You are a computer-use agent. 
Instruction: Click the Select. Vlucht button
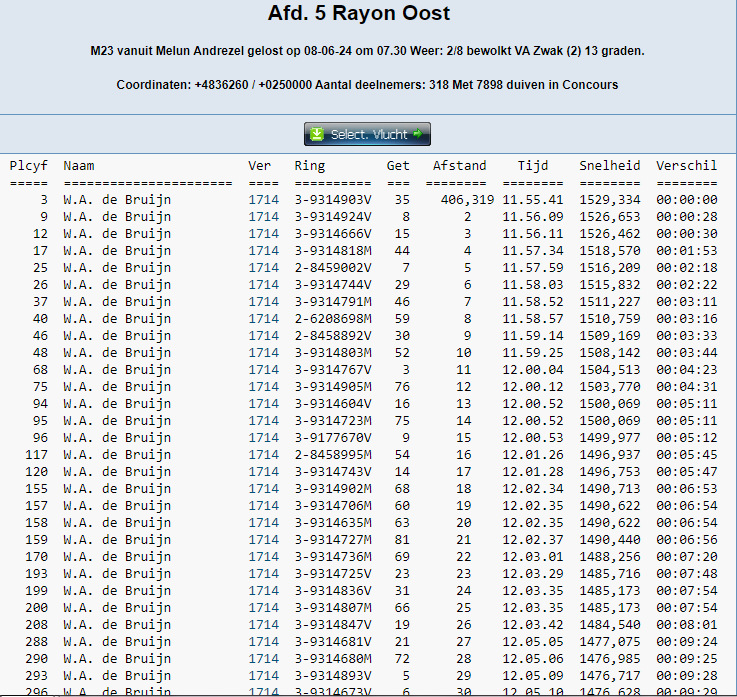click(367, 134)
